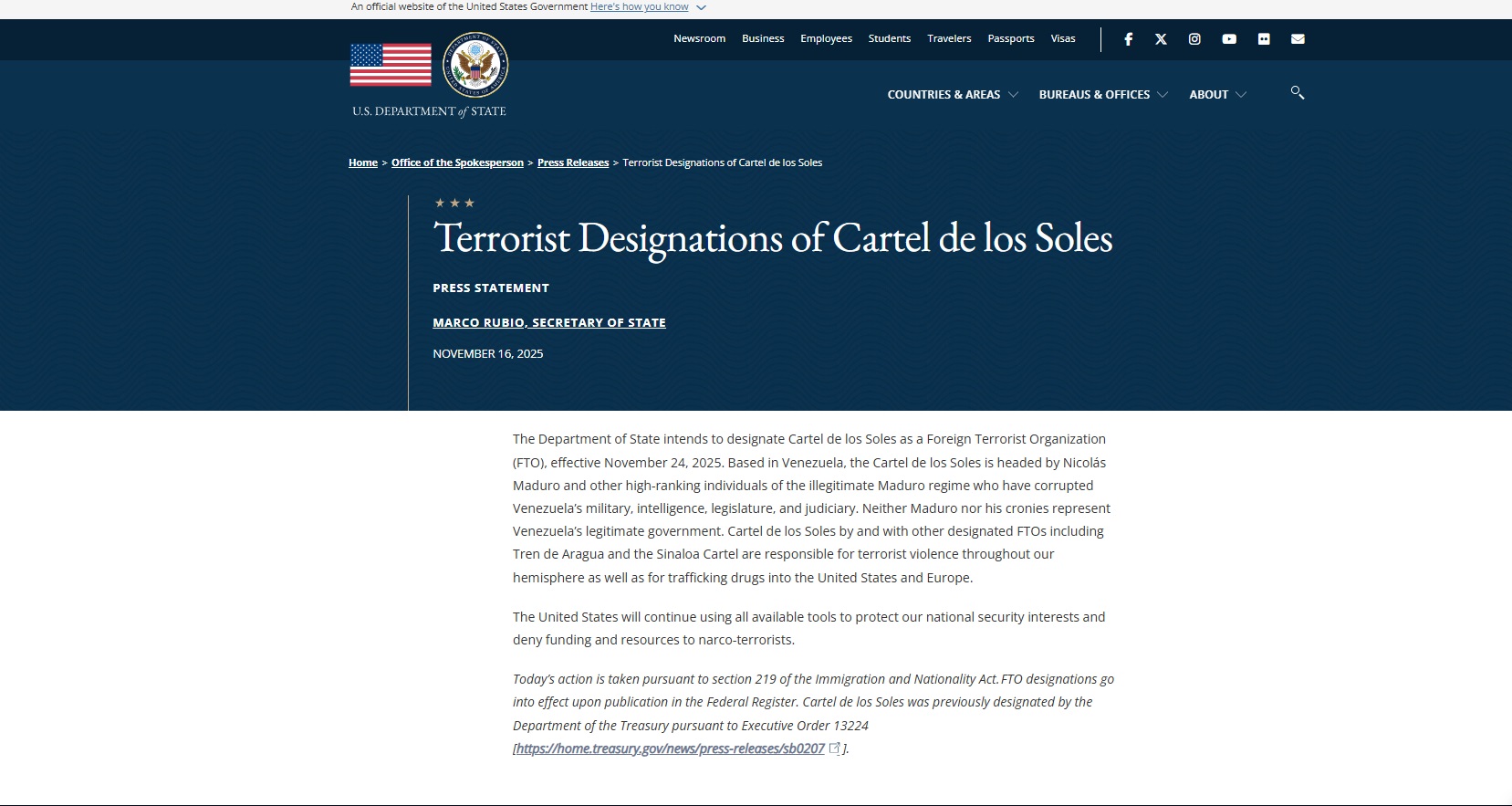The width and height of the screenshot is (1512, 806).
Task: Expand the Countries & Areas menu
Action: click(952, 95)
